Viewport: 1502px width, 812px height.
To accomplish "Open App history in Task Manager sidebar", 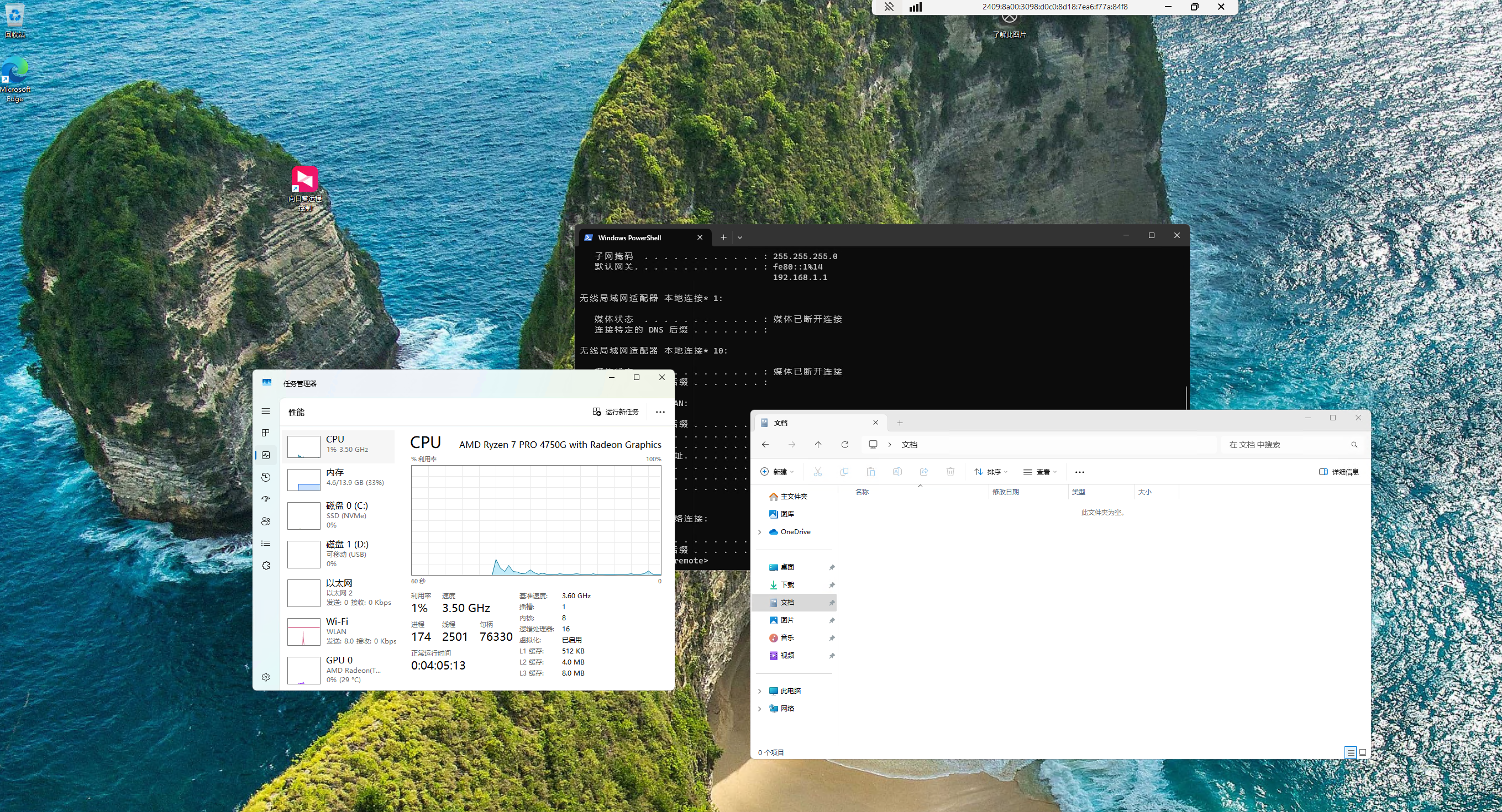I will [266, 477].
